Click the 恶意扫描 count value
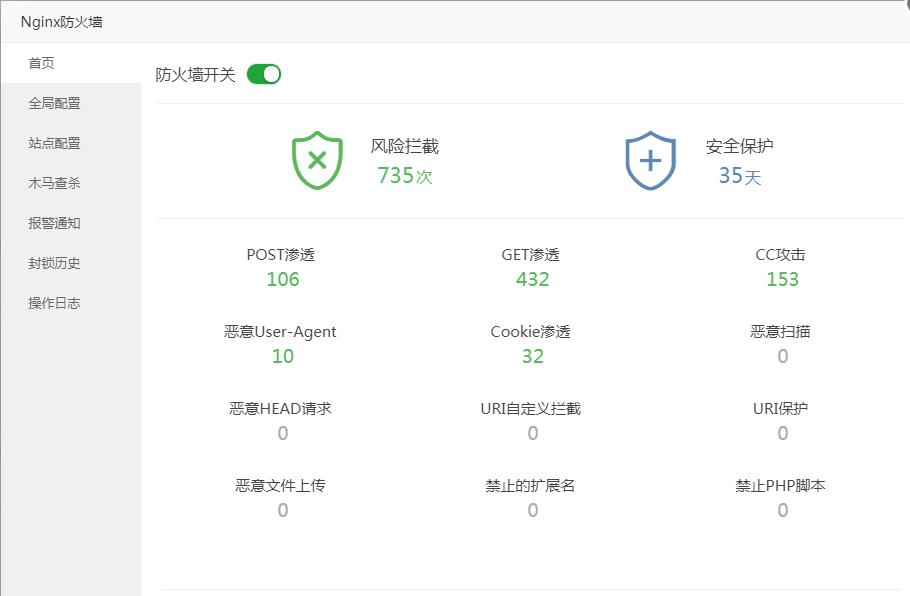The image size is (910, 596). pos(782,356)
